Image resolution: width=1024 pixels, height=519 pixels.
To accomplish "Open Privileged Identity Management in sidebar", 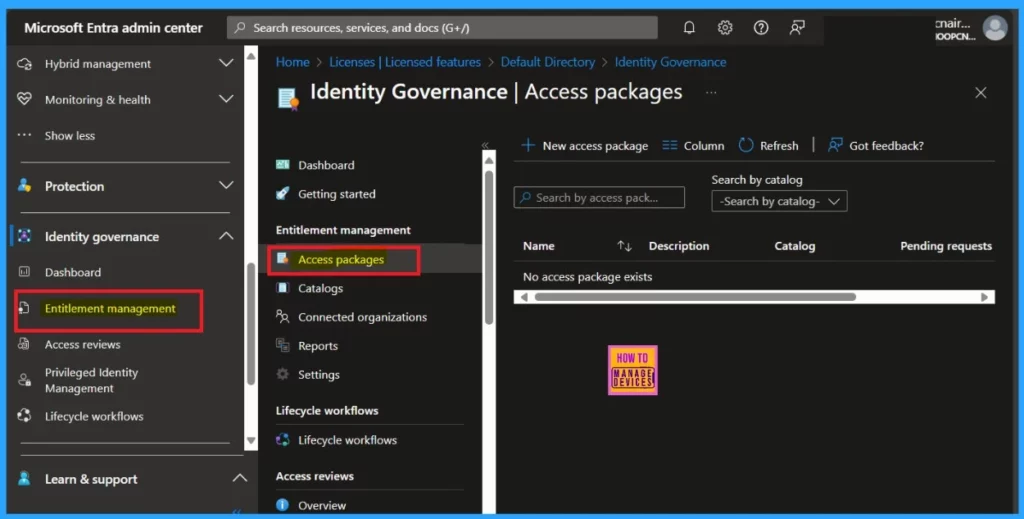I will 91,380.
